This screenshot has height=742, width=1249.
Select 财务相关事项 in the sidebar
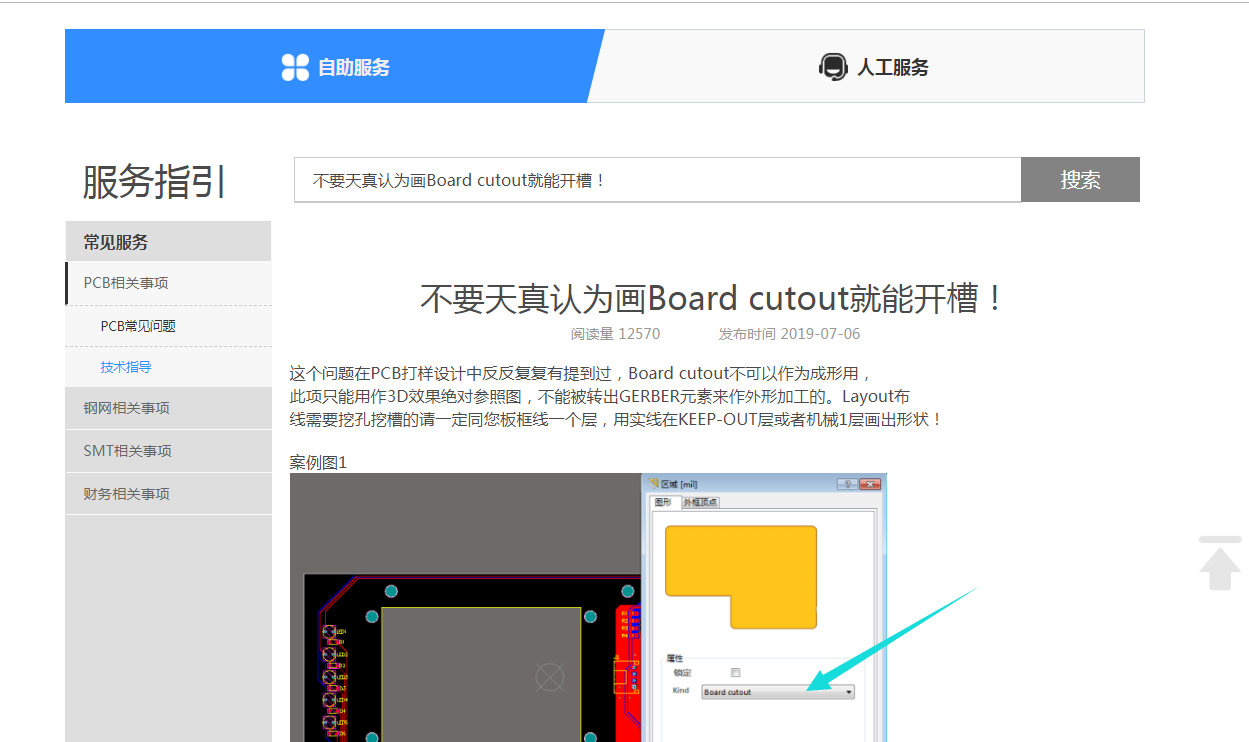pos(126,494)
